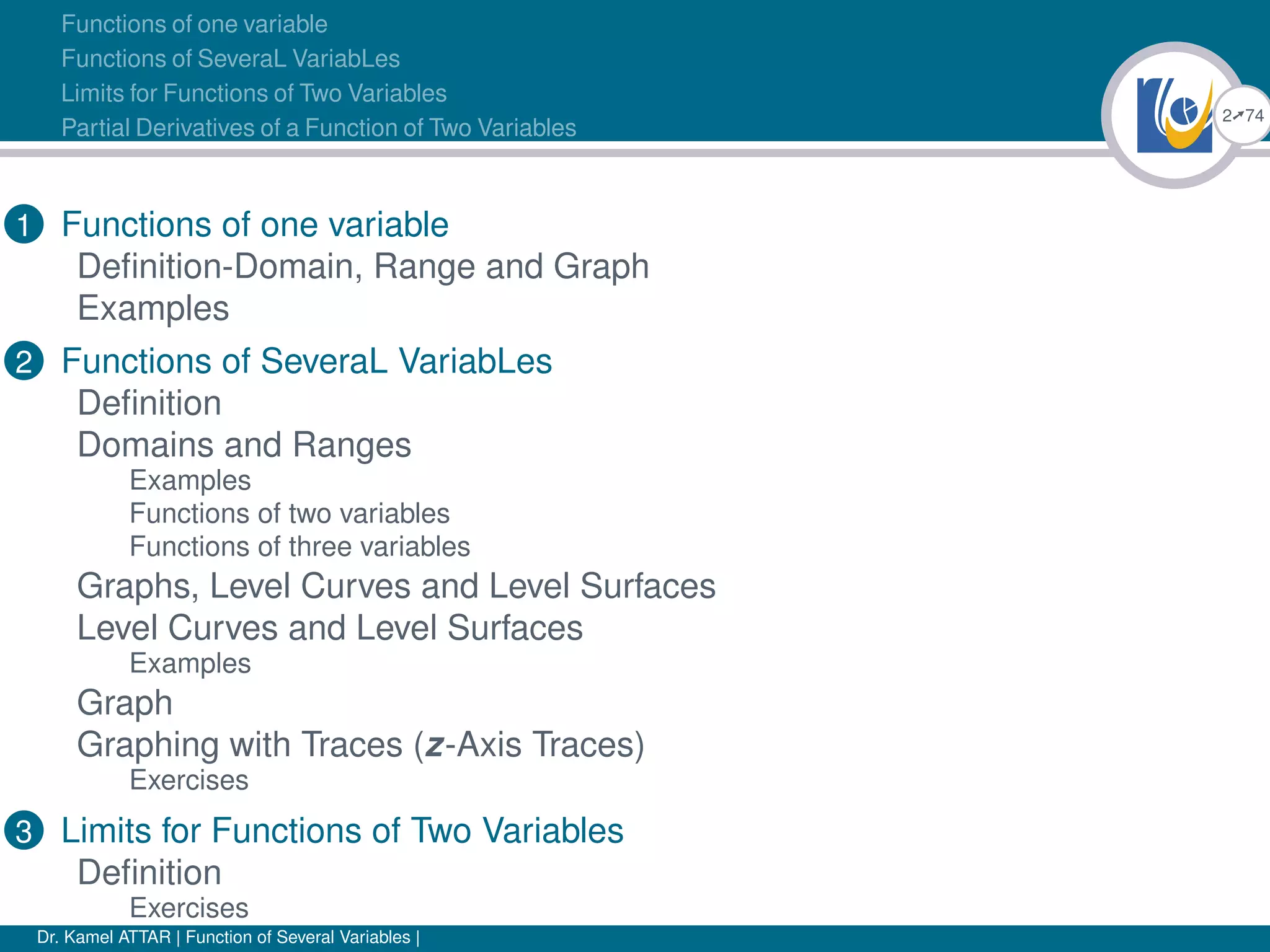The width and height of the screenshot is (1270, 952).
Task: Go to 'Graphs, Level Curves and Level Surfaces'
Action: pyautogui.click(x=396, y=586)
